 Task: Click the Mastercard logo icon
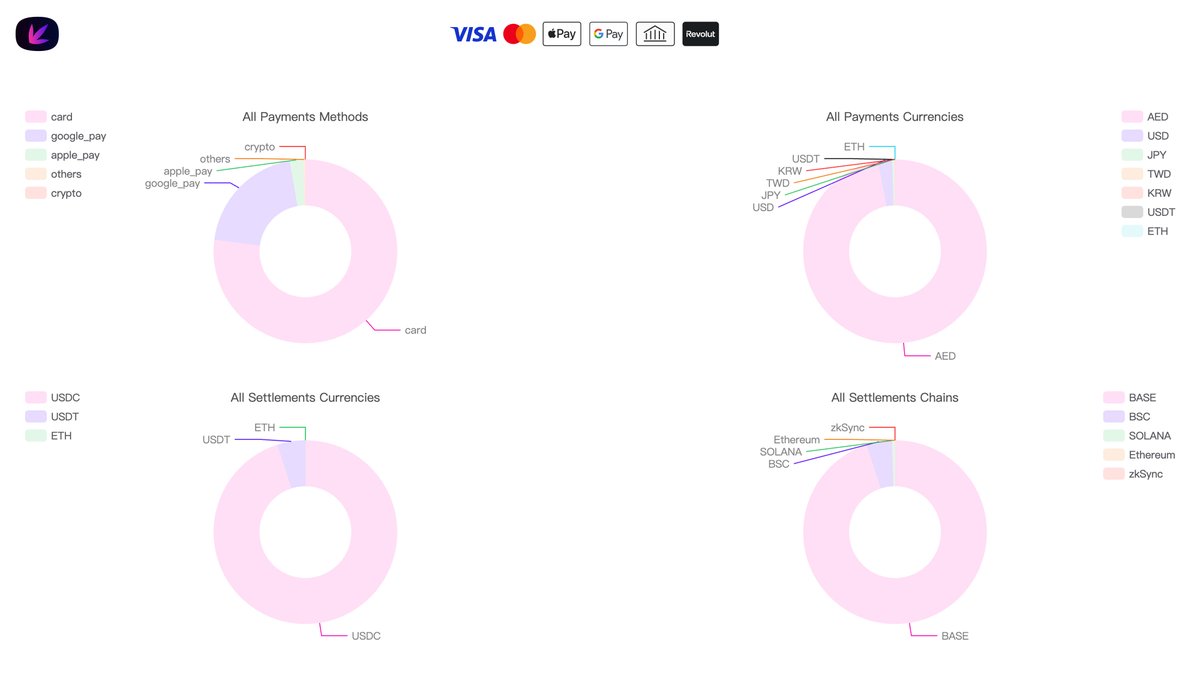pos(519,34)
